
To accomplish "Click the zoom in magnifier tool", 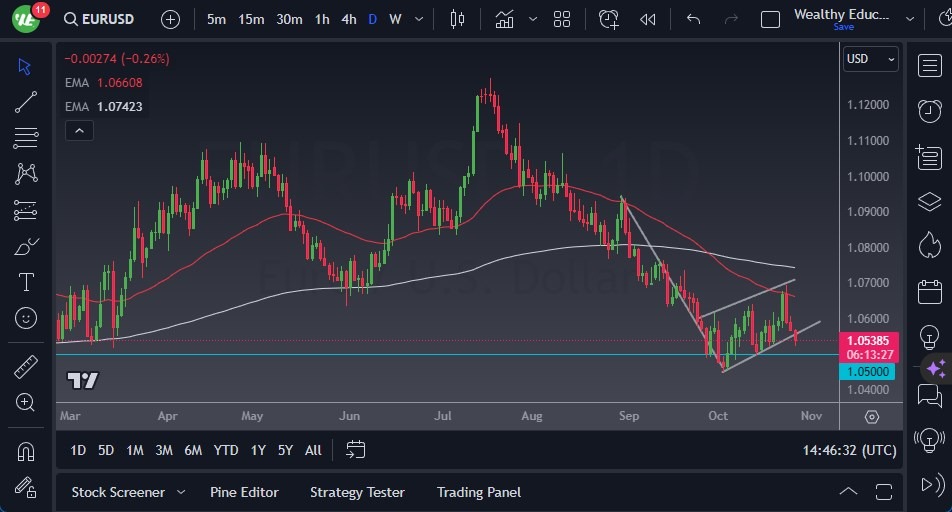I will [26, 402].
